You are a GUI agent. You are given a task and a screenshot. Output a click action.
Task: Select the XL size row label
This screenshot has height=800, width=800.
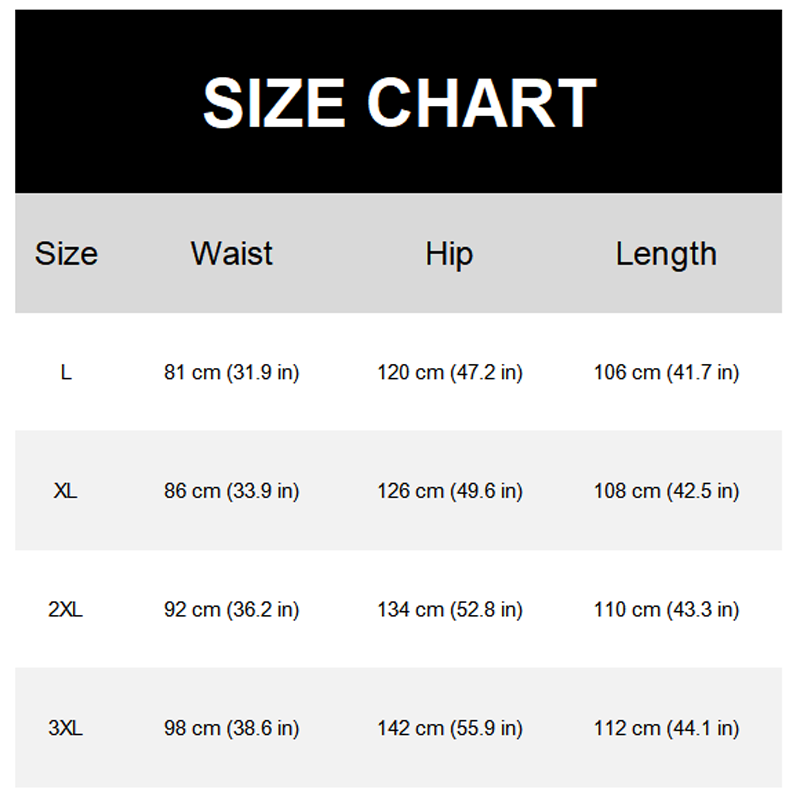(66, 491)
